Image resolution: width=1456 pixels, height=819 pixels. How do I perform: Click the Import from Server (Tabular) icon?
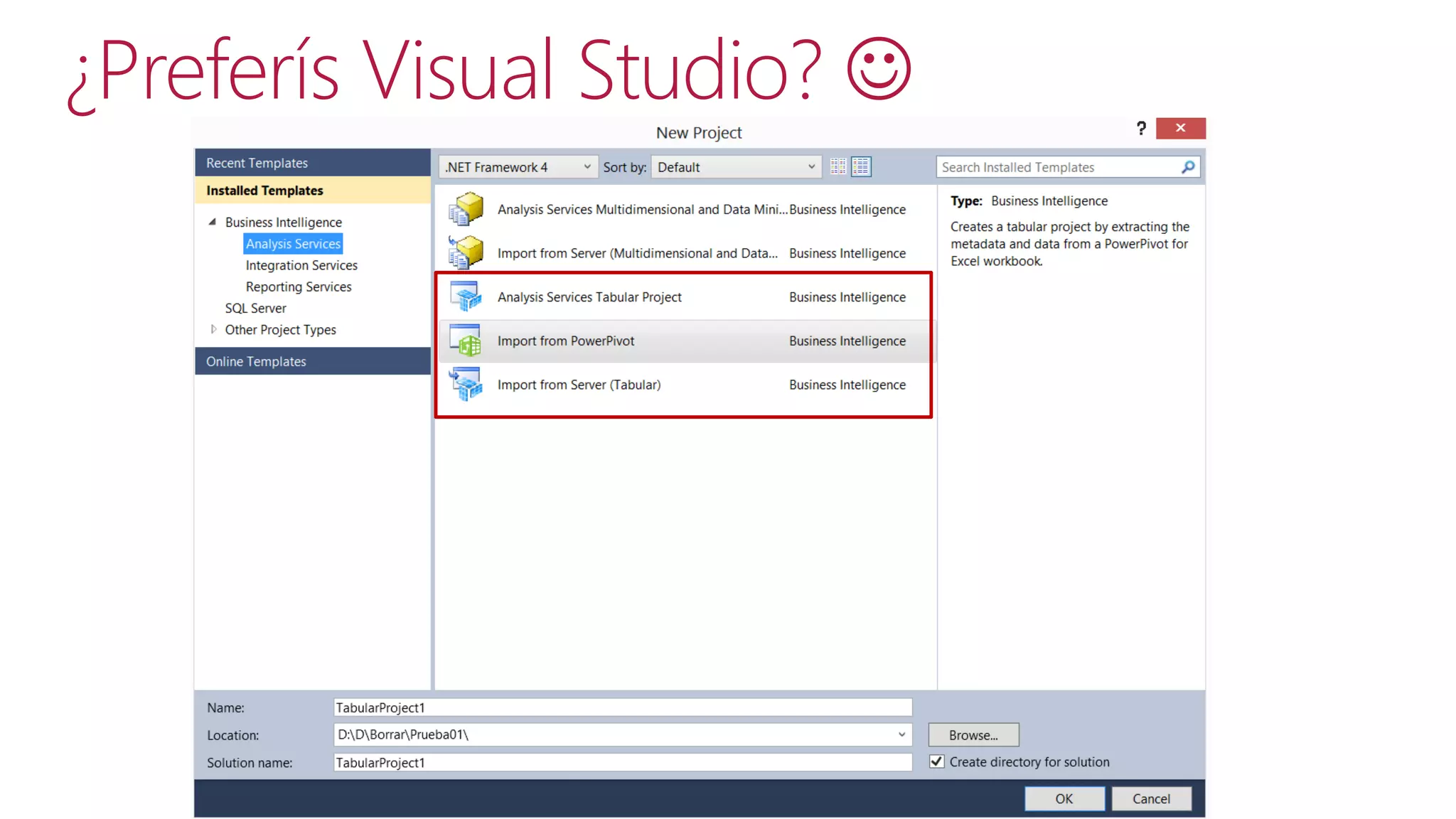click(x=466, y=384)
